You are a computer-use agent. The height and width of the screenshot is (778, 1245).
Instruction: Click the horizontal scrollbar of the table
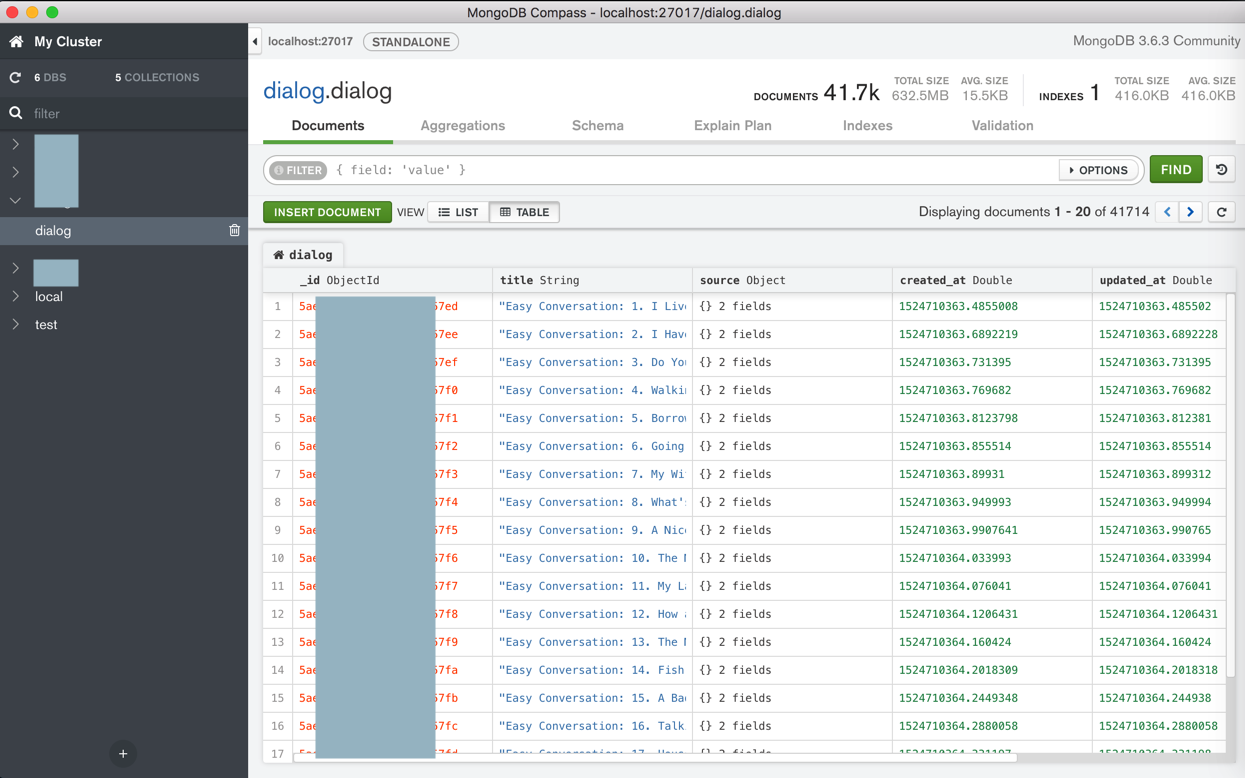(x=655, y=758)
